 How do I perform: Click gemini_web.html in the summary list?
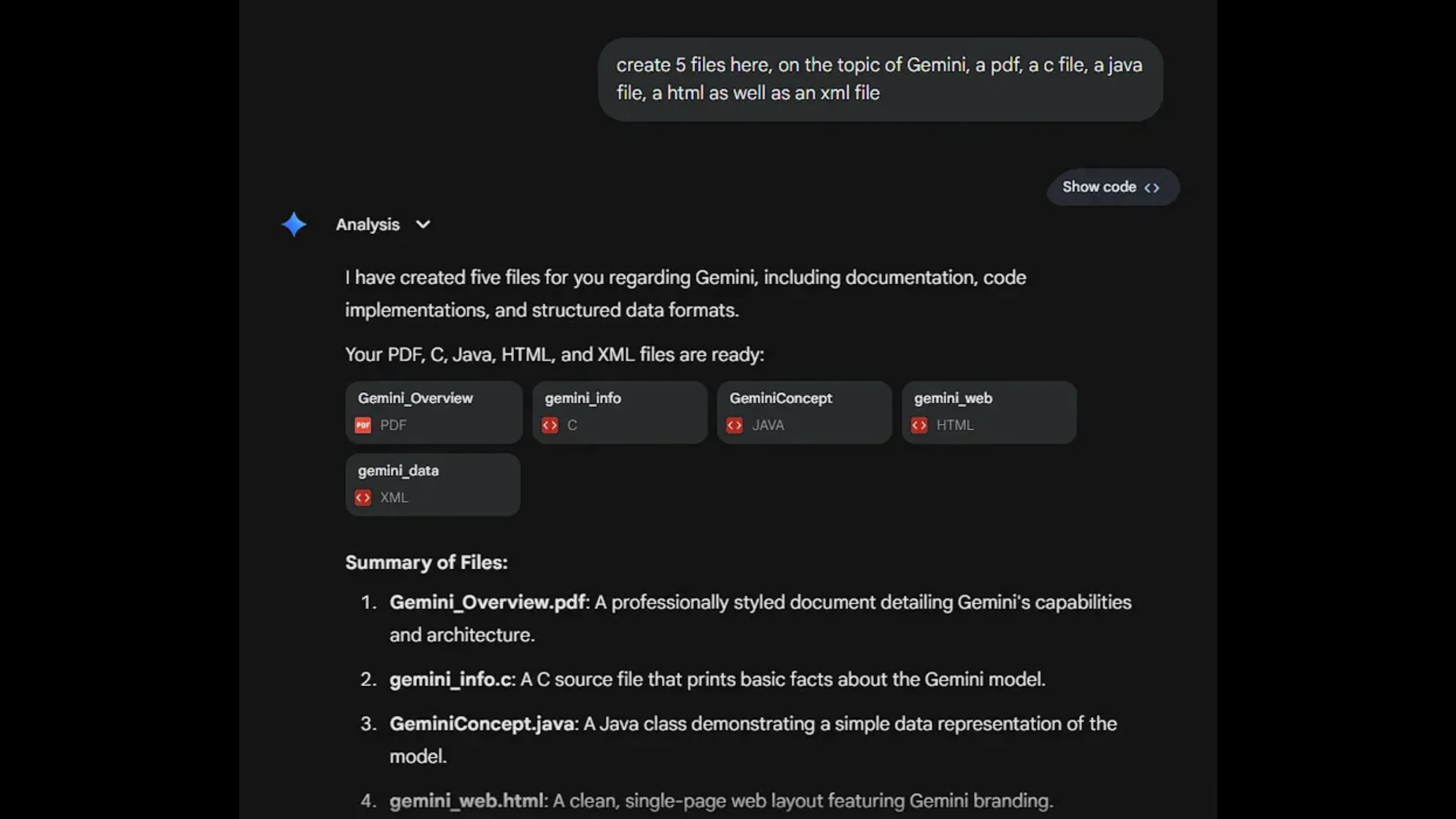[466, 800]
